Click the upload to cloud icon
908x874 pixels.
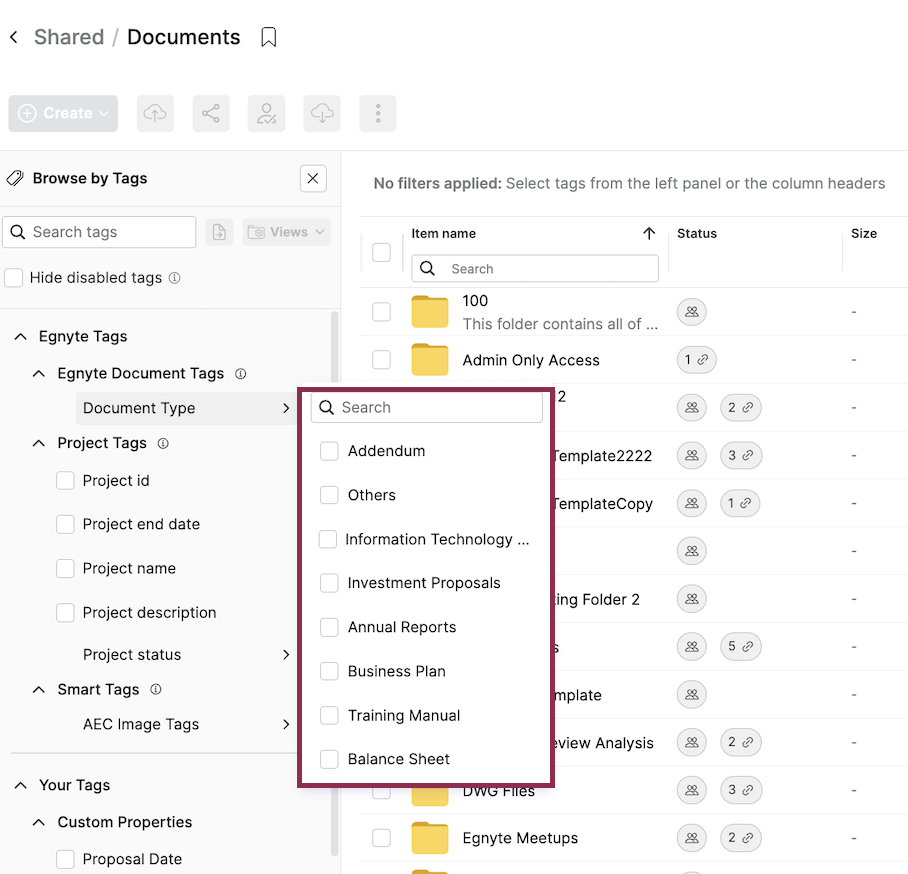coord(155,114)
